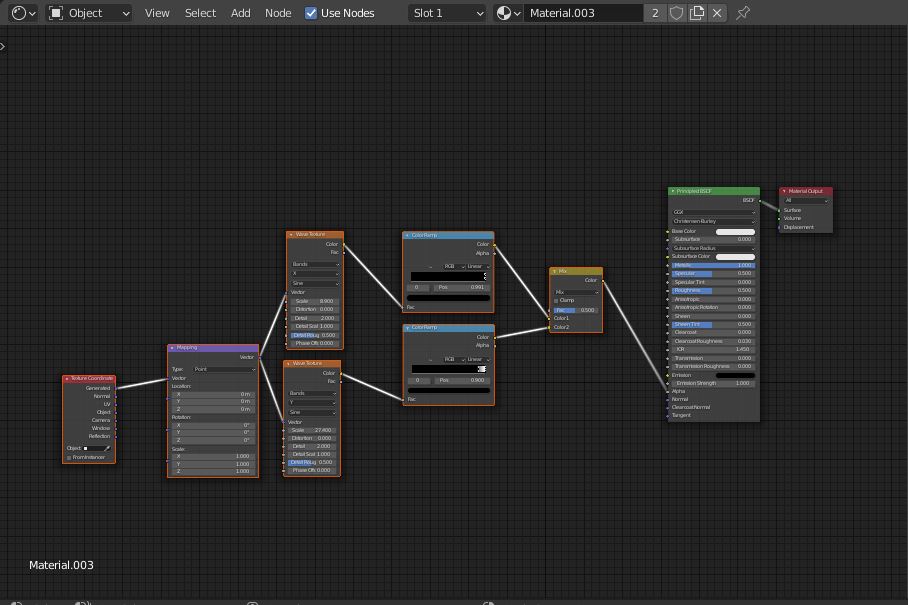Enable Clamp in the Mix node
The height and width of the screenshot is (605, 908).
(556, 301)
